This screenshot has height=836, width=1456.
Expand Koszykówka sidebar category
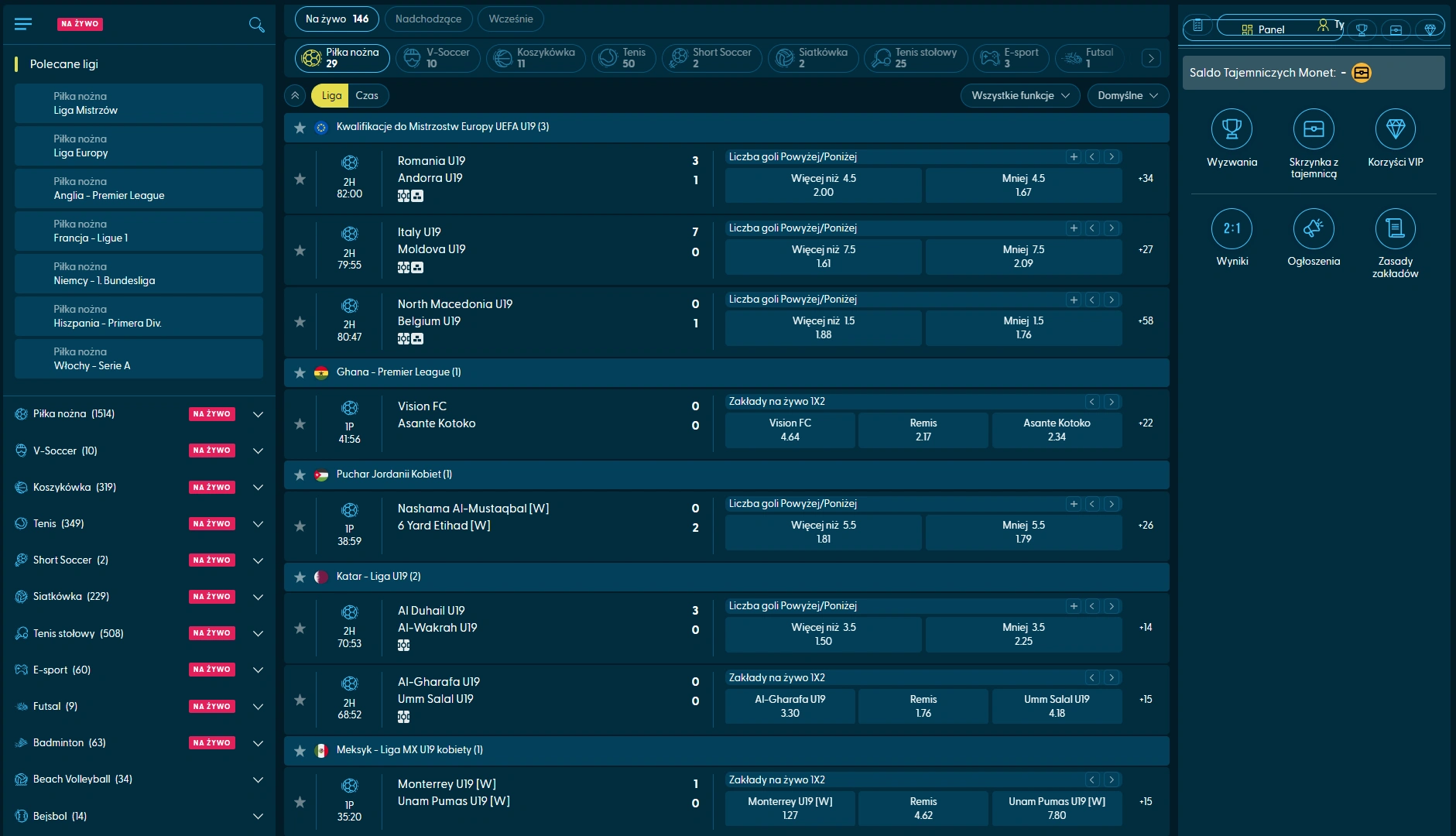point(258,488)
